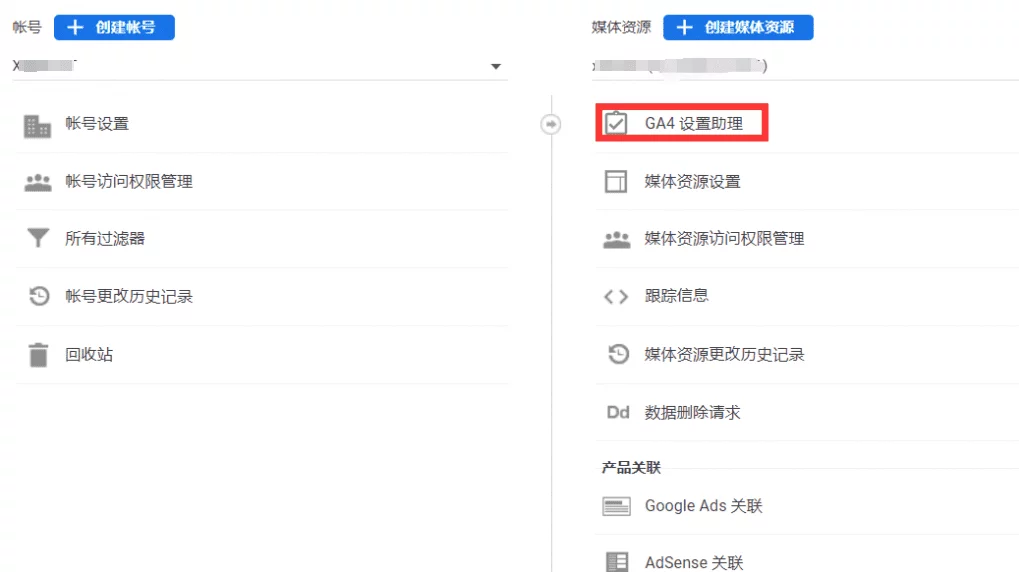Screen dimensions: 1019x572
Task: Click the 帐号访问权限管理 people icon
Action: click(x=38, y=183)
